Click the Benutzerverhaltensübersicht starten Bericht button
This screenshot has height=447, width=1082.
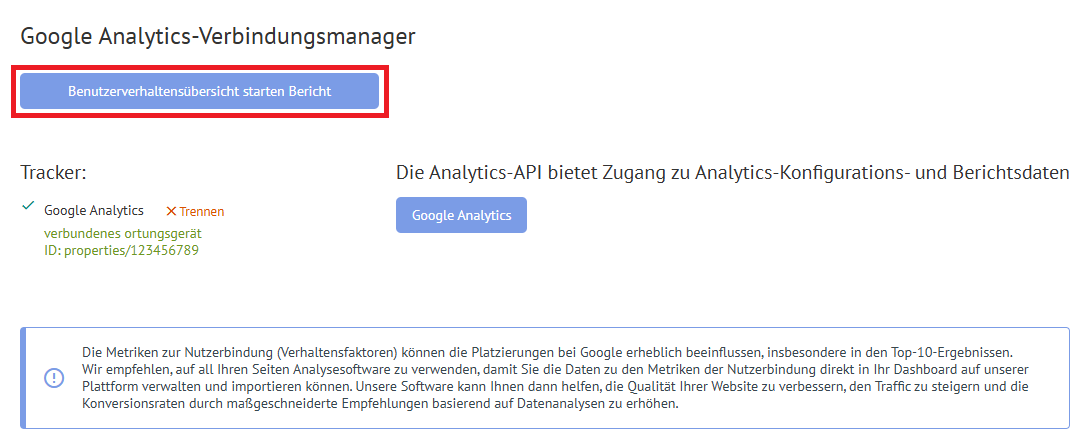[199, 91]
